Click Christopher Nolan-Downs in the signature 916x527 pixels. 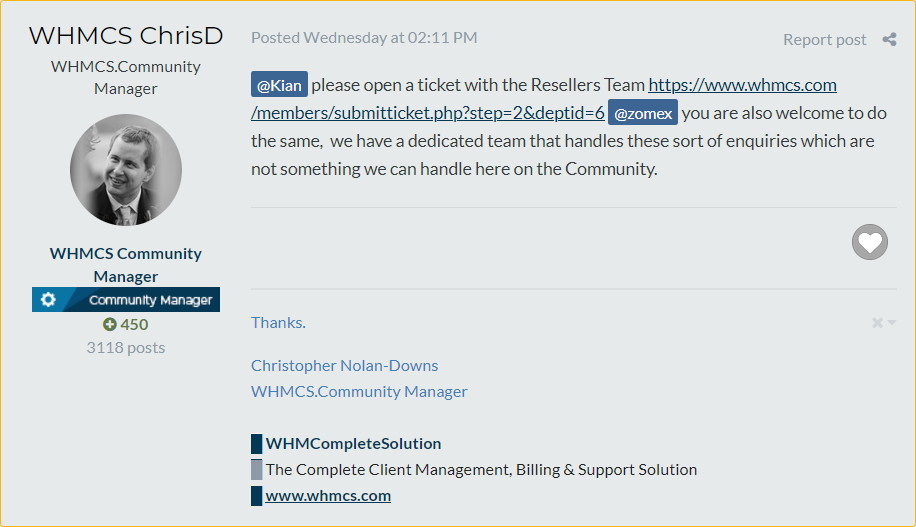[345, 366]
